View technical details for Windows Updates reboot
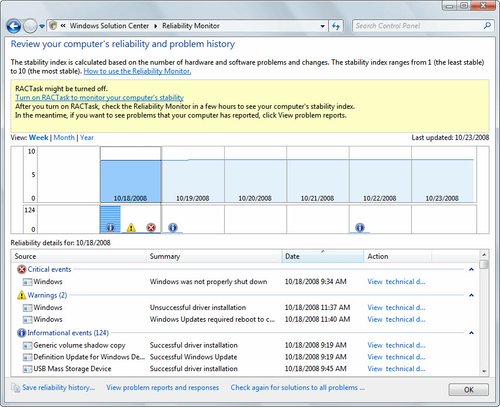500x407 pixels. (x=396, y=319)
